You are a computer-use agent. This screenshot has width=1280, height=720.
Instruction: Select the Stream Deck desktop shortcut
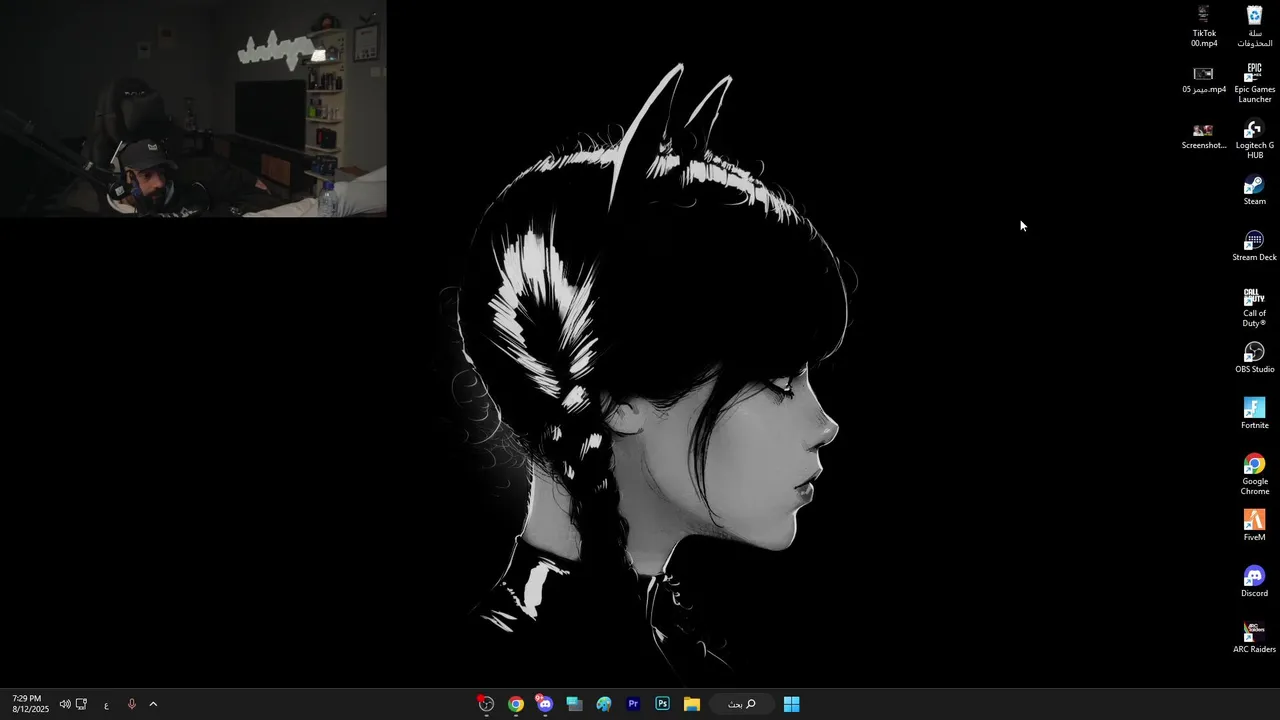(1254, 246)
